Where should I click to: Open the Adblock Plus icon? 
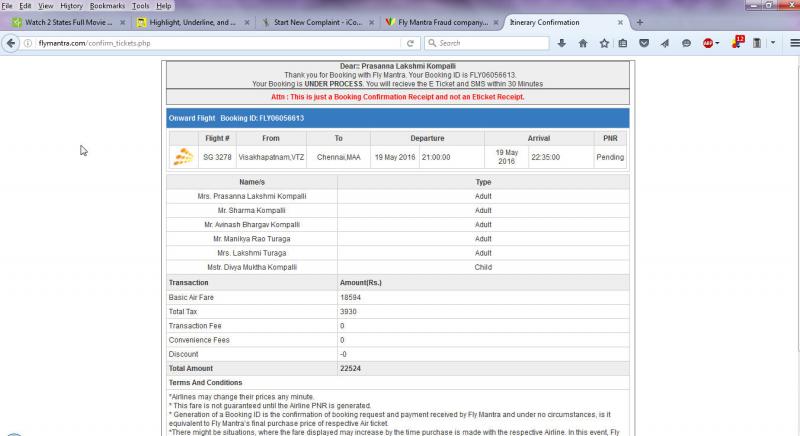click(x=707, y=43)
